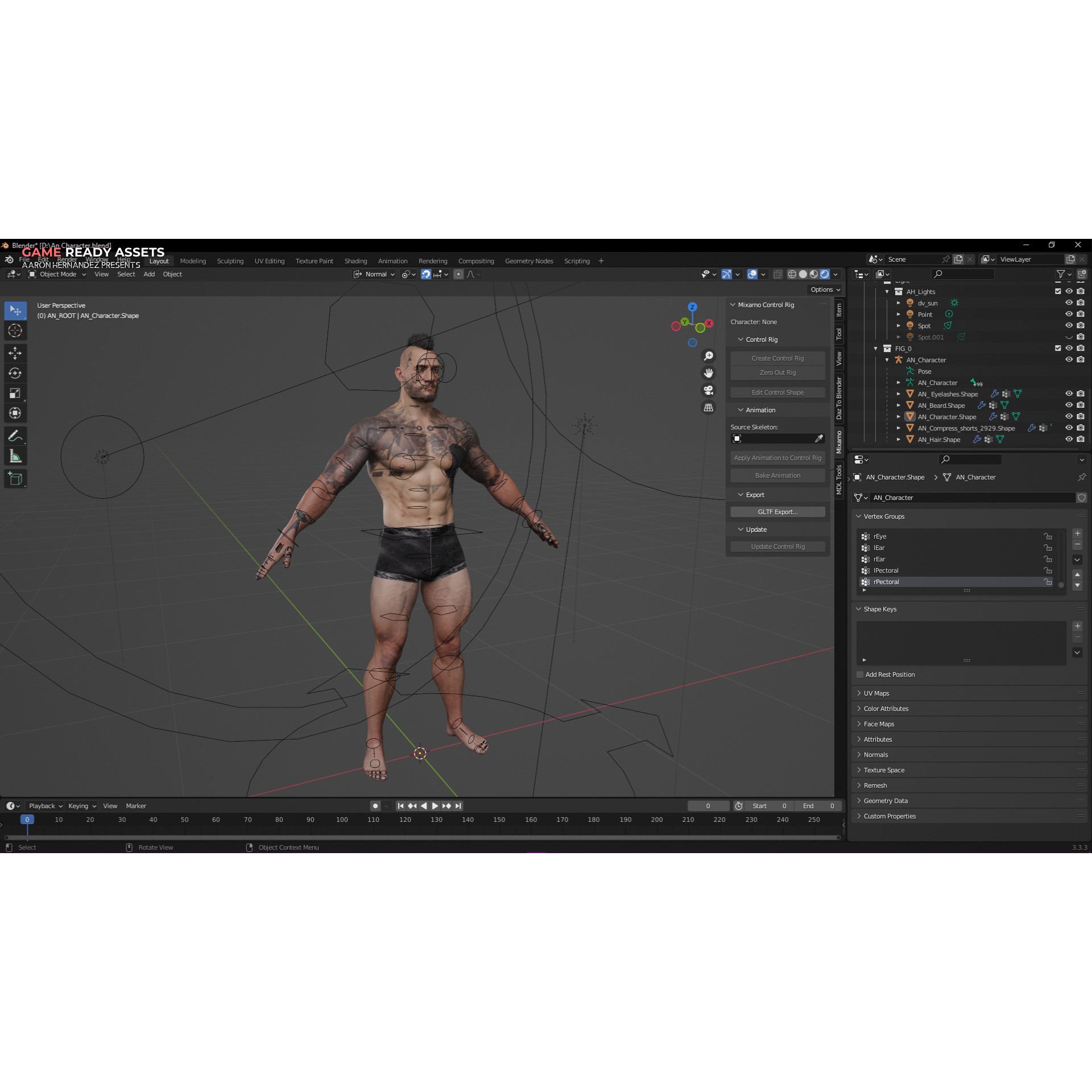This screenshot has width=1092, height=1092.
Task: Open the Options dropdown in viewport
Action: click(x=825, y=289)
